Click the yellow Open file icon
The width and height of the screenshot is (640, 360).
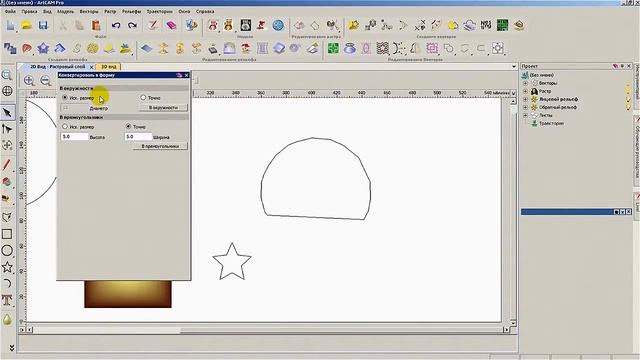[27, 25]
